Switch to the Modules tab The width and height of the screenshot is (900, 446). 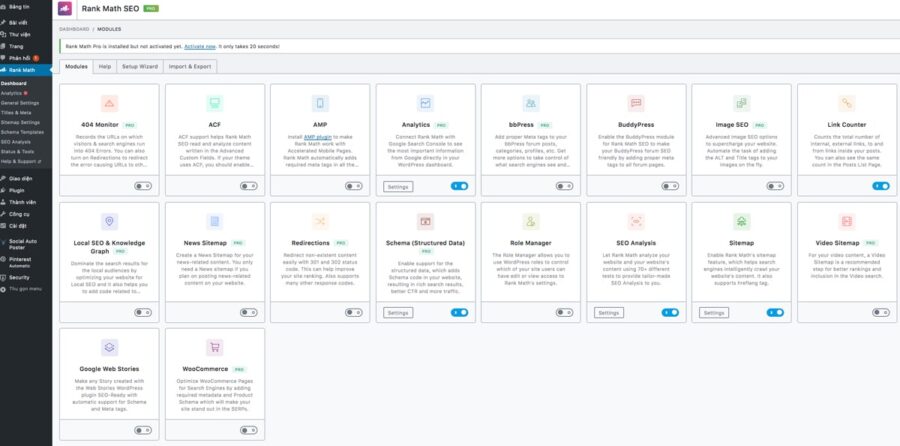pyautogui.click(x=76, y=67)
